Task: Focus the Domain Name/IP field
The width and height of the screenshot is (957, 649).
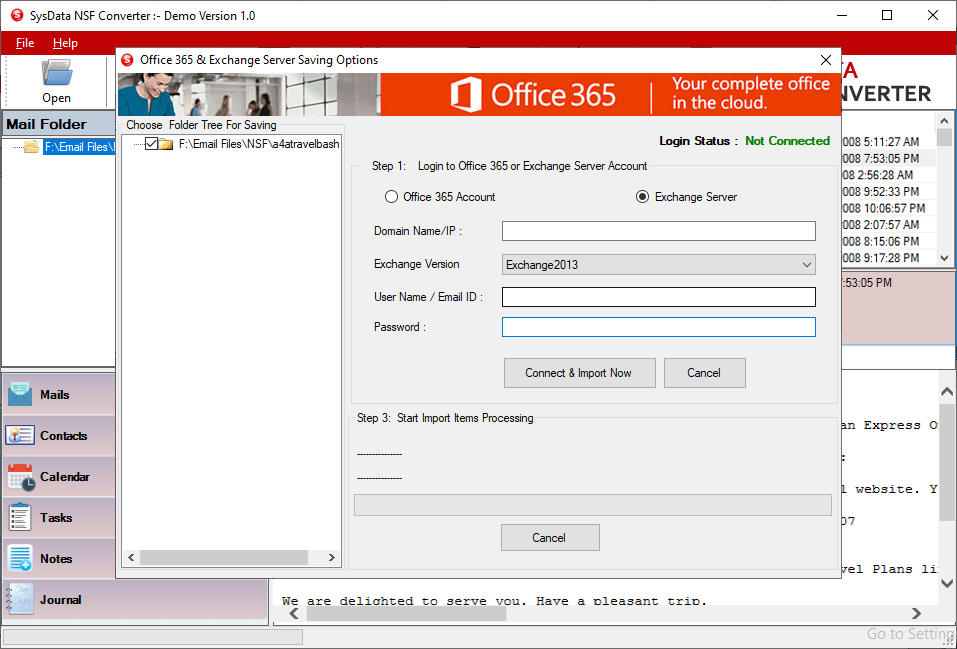Action: (x=659, y=231)
